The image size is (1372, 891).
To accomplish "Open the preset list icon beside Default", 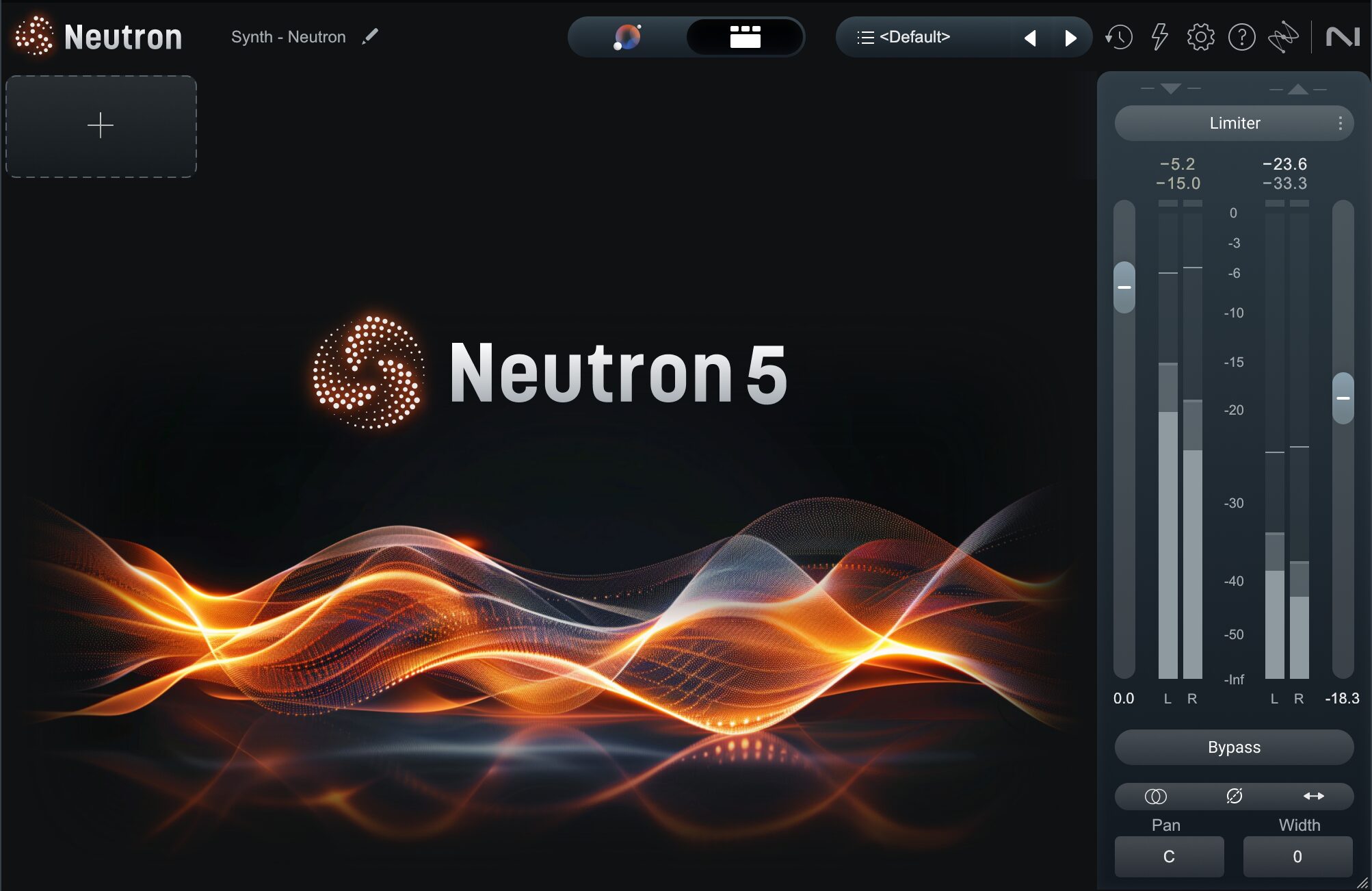I will [865, 38].
